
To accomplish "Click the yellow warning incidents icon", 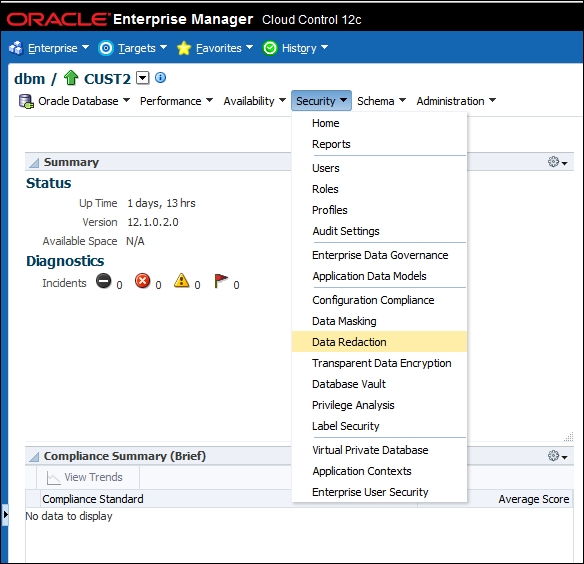I will click(181, 281).
